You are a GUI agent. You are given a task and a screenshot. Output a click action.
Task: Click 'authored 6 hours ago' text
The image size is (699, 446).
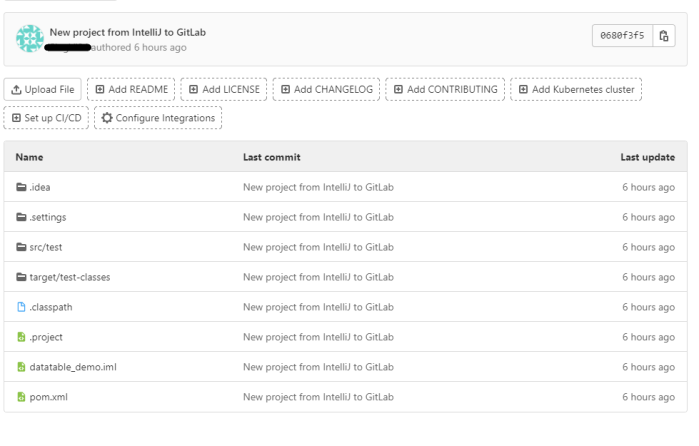139,47
